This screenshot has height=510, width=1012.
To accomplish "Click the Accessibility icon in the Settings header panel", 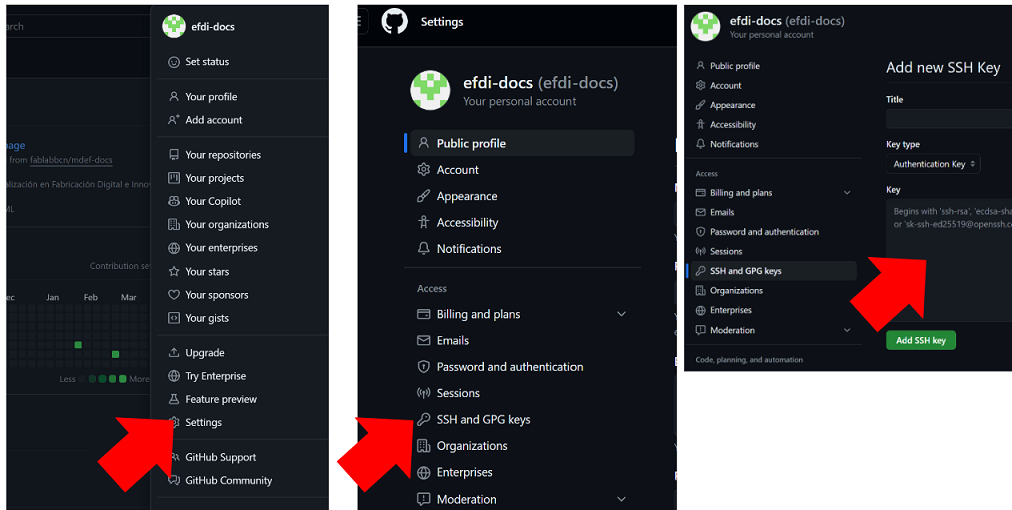I will [423, 223].
